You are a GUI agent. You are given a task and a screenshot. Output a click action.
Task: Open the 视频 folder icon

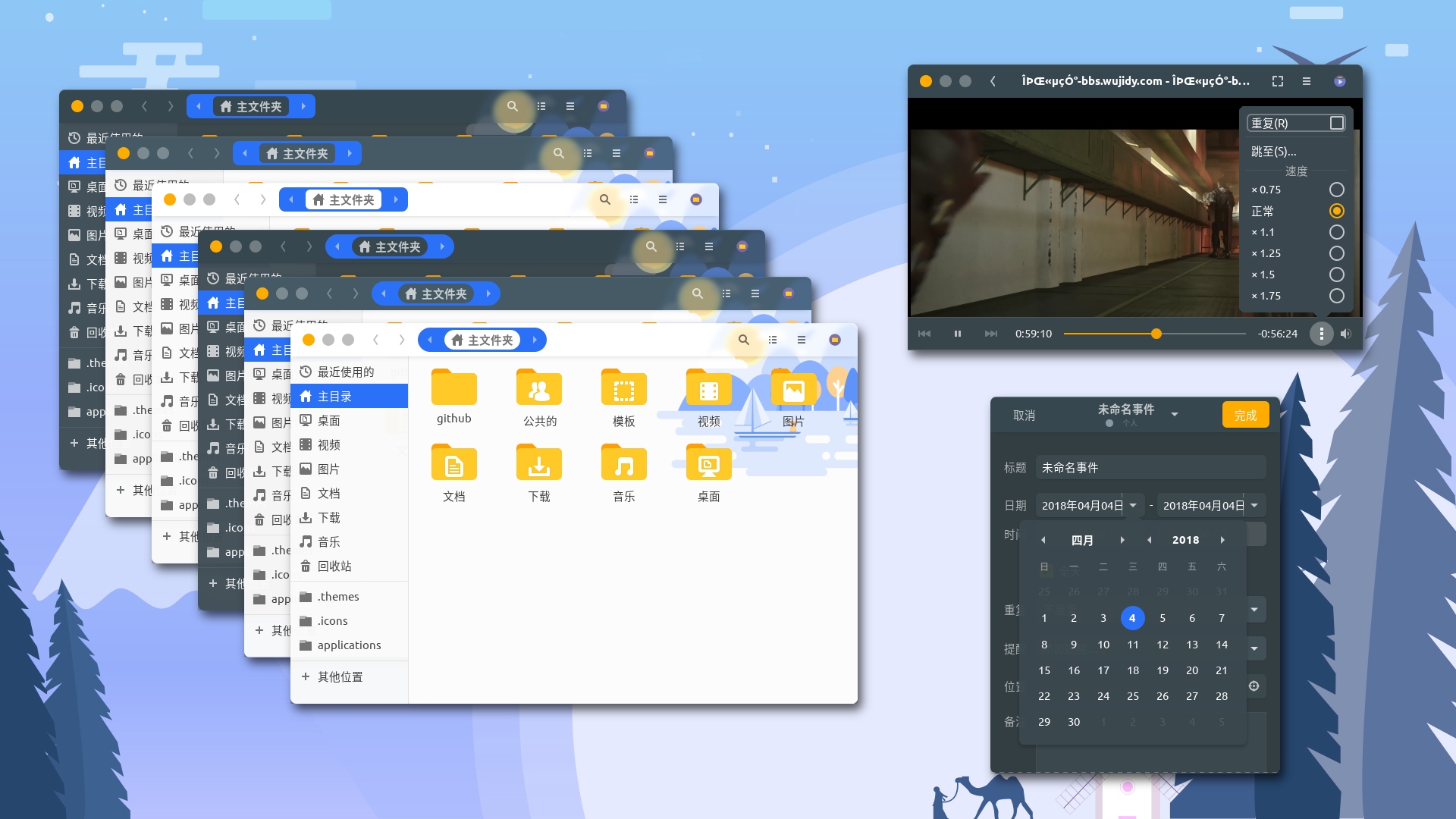tap(708, 388)
